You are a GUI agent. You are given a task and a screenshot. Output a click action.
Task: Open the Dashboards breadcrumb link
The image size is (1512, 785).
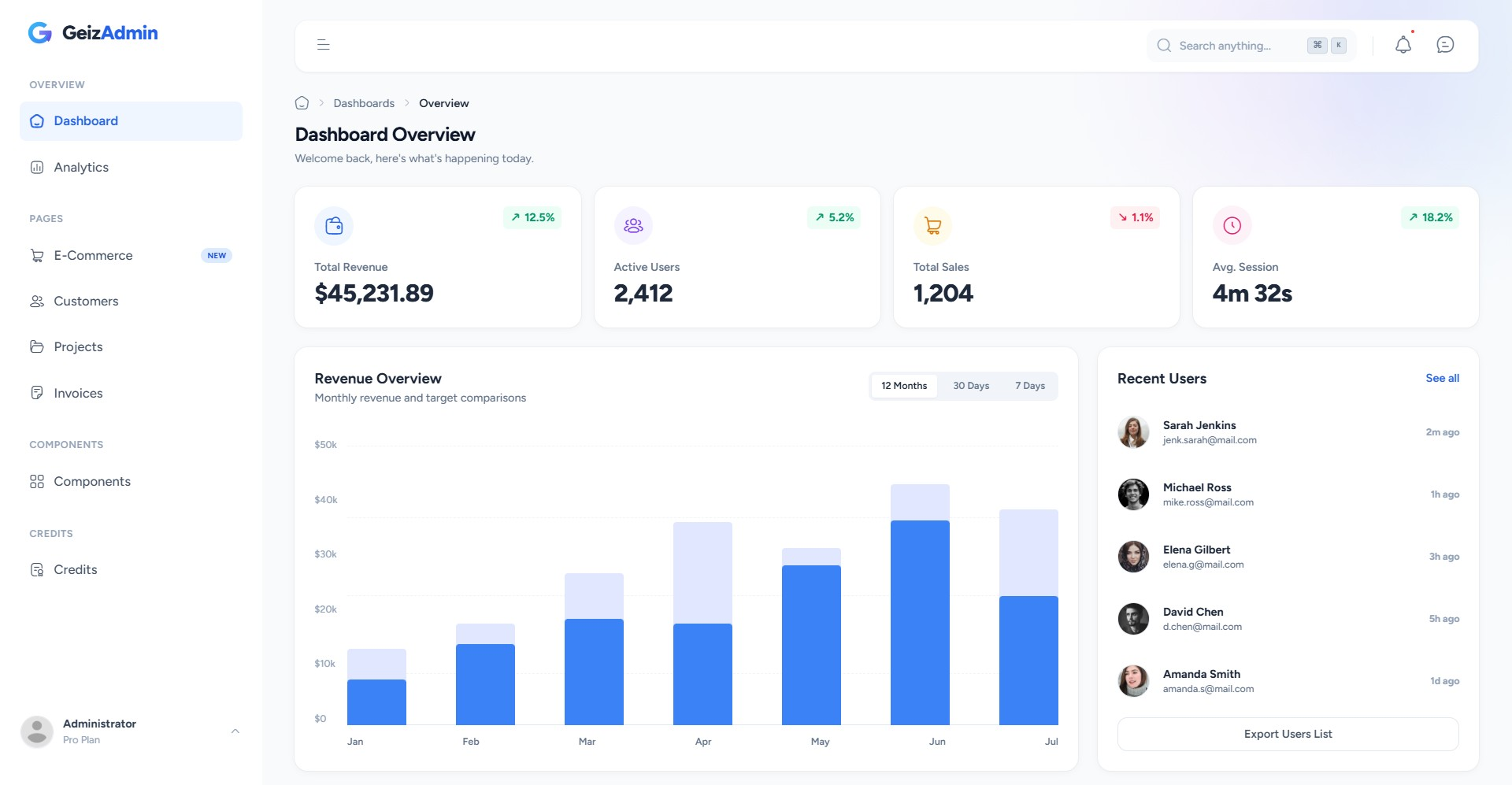(364, 102)
